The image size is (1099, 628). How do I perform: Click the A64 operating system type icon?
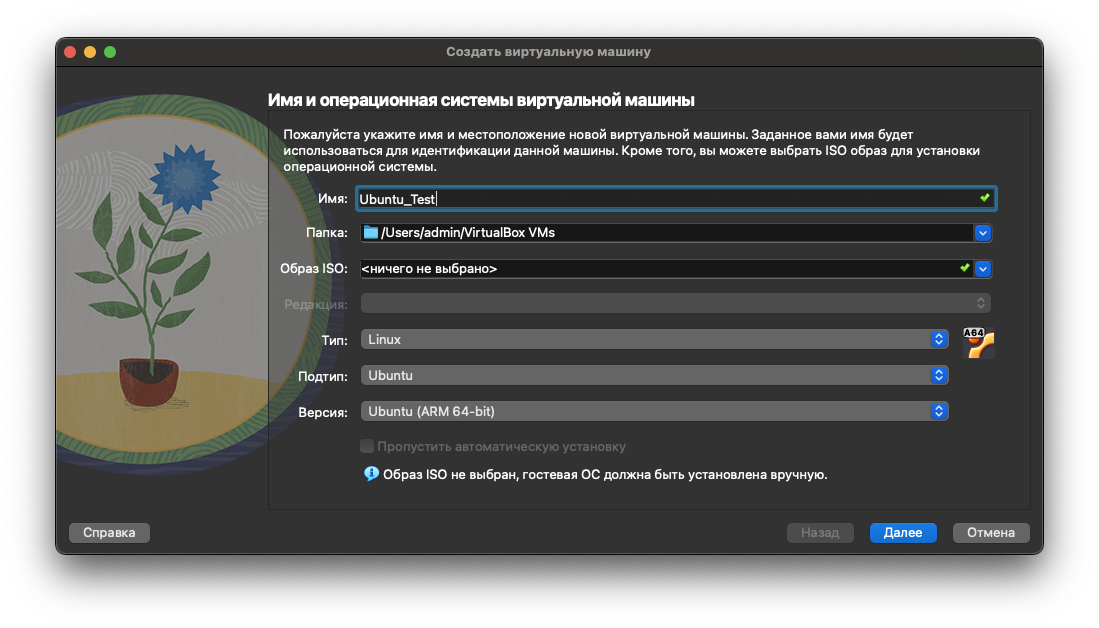[x=978, y=342]
